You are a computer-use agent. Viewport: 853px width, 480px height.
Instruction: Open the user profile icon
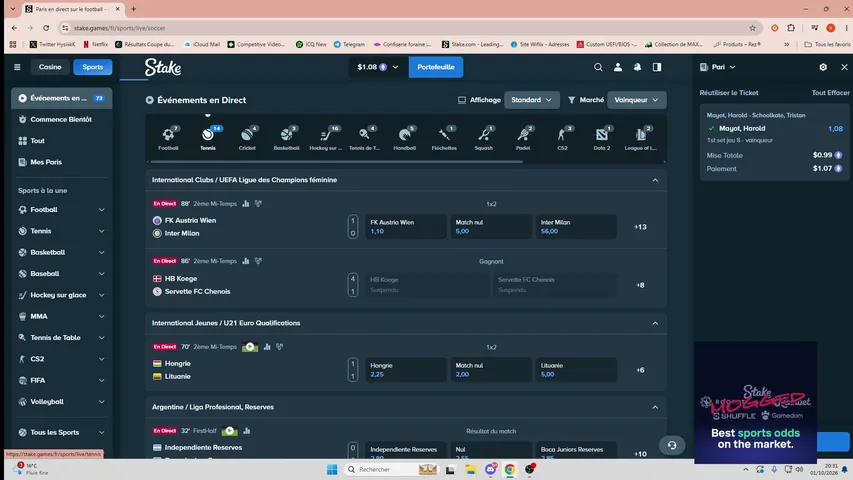pos(617,67)
